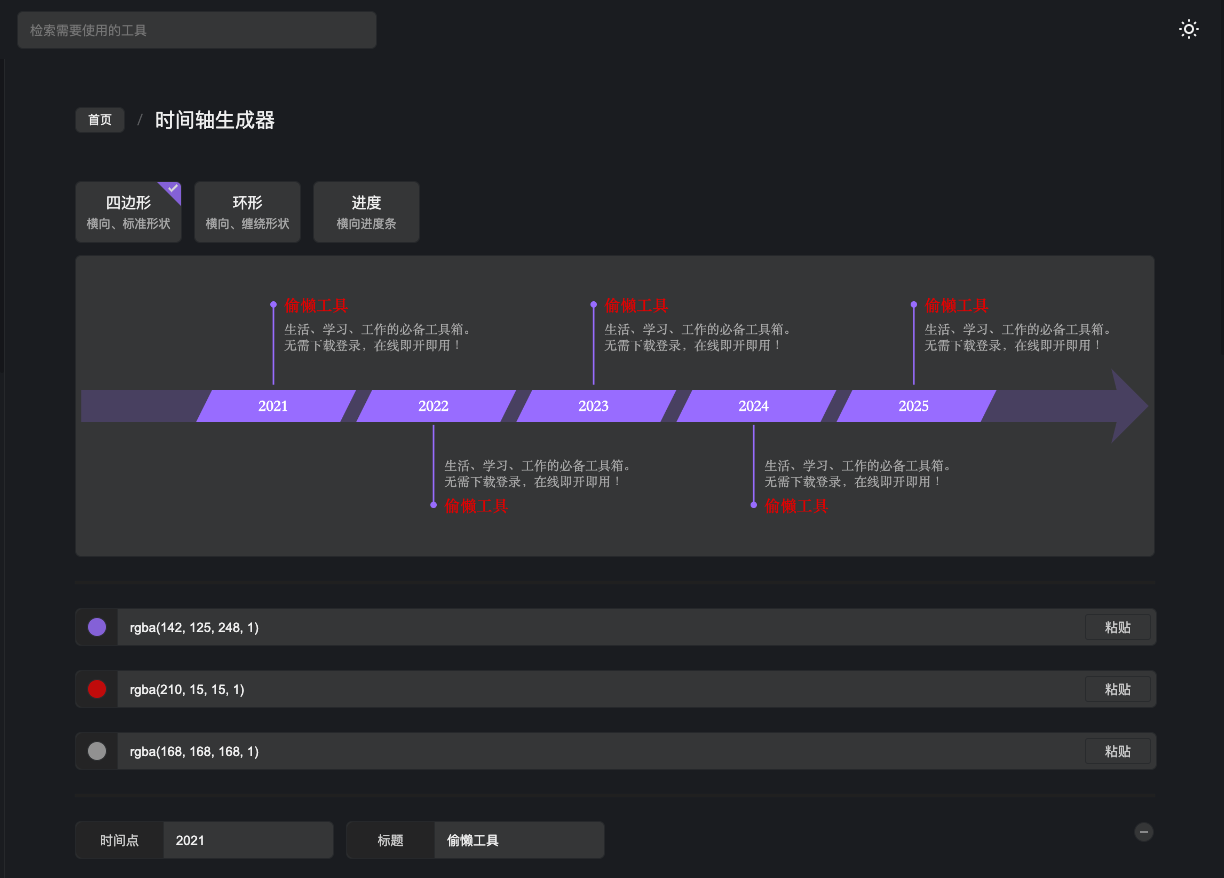Click 粘贴 next to rgba(210, 15, 15, 1)
Image resolution: width=1224 pixels, height=878 pixels.
tap(1117, 689)
